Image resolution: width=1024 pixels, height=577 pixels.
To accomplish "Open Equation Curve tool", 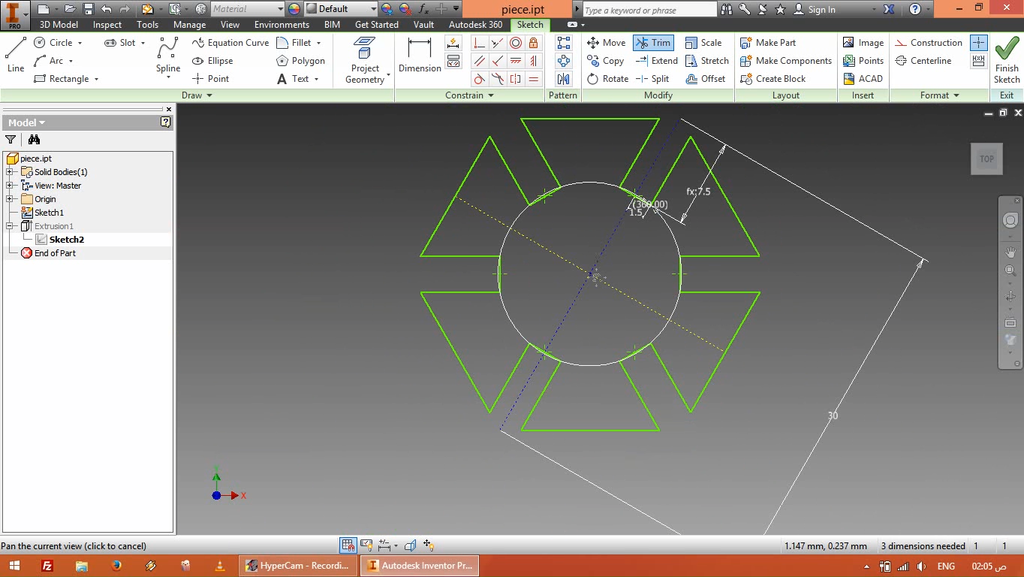I will pos(230,42).
